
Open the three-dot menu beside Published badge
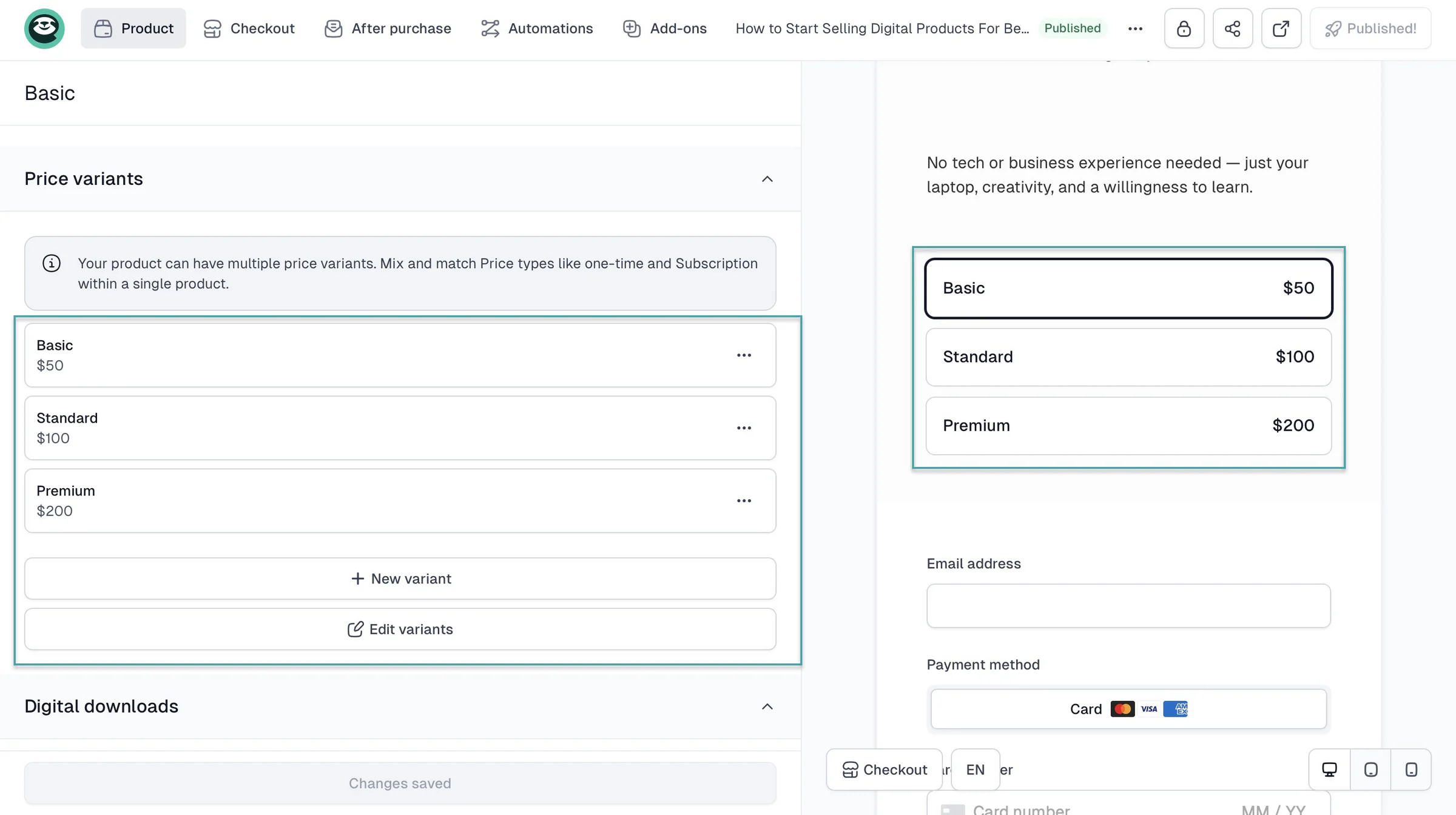[1135, 29]
